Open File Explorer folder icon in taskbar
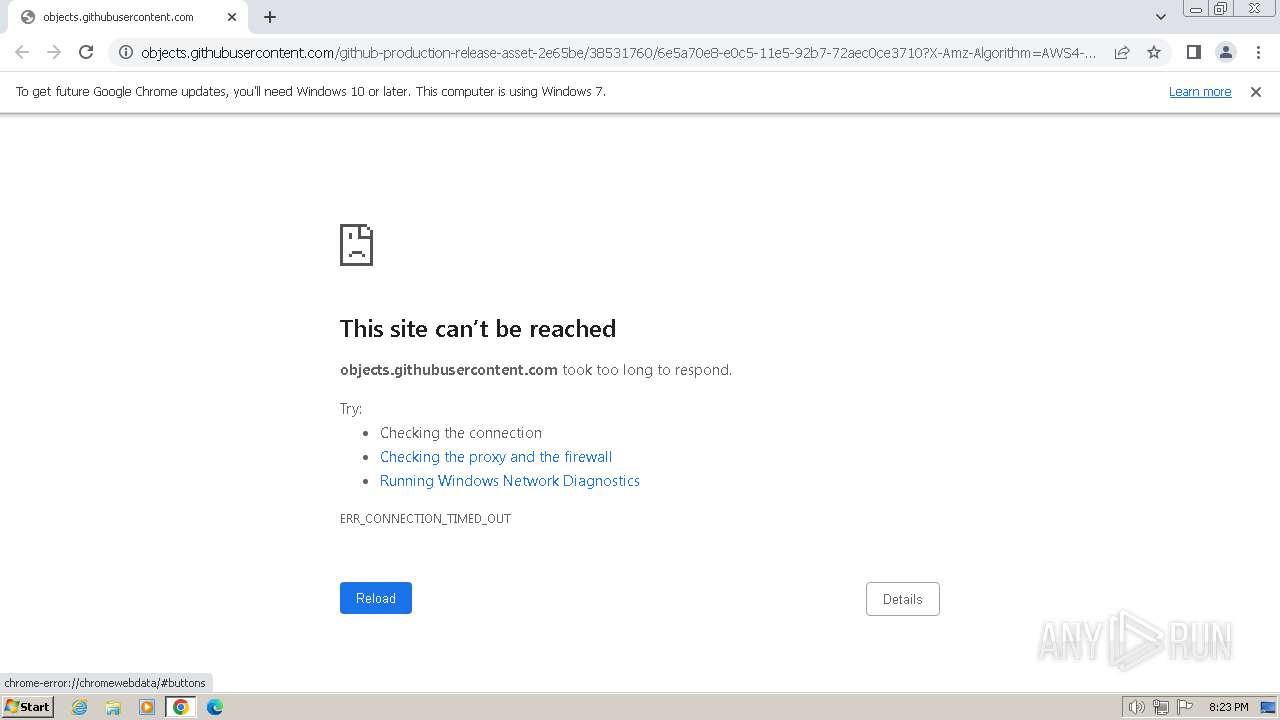1280x720 pixels. [113, 707]
